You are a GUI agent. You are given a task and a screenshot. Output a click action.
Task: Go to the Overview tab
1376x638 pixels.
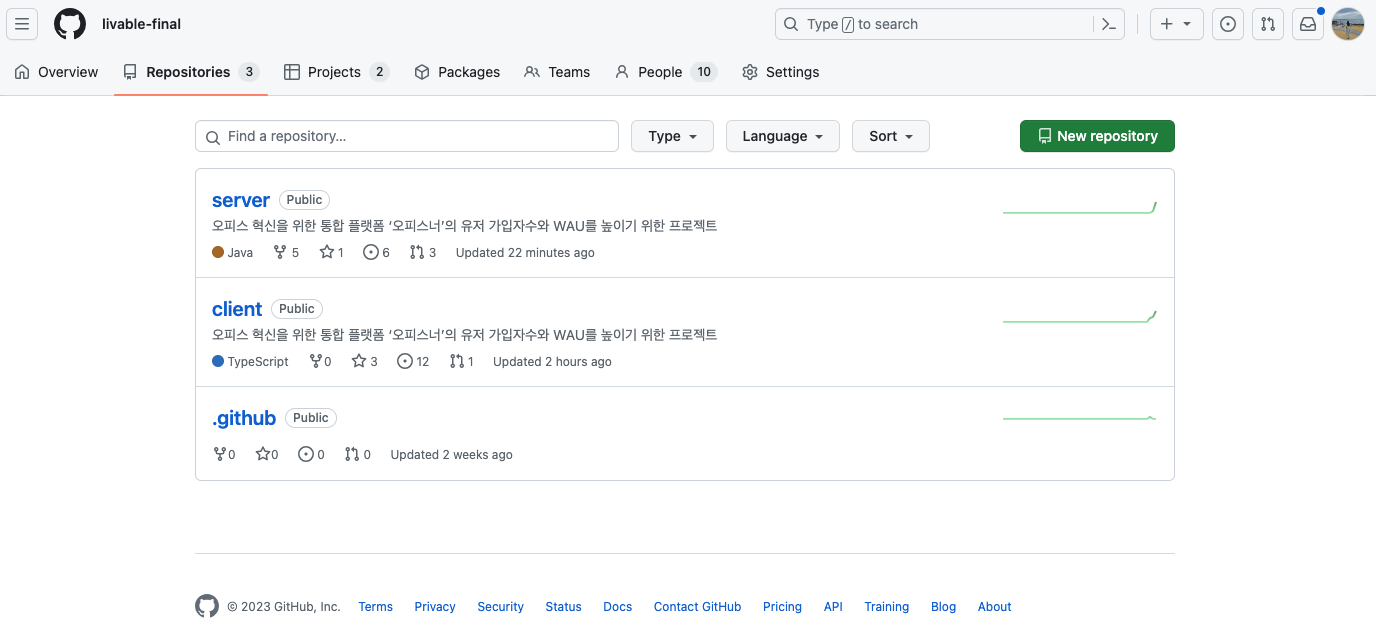(x=57, y=72)
